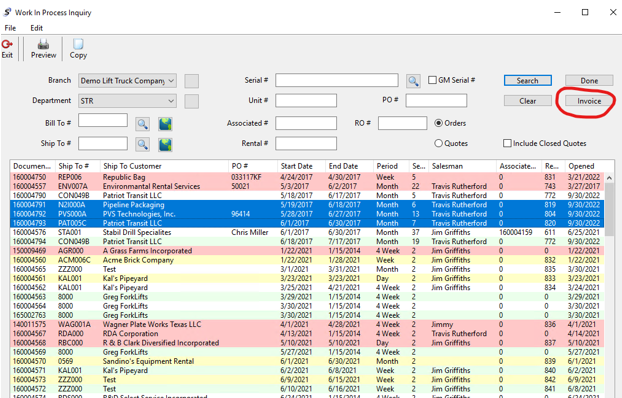Click the Bill To # globe map icon
Image resolution: width=622 pixels, height=398 pixels.
click(x=165, y=124)
